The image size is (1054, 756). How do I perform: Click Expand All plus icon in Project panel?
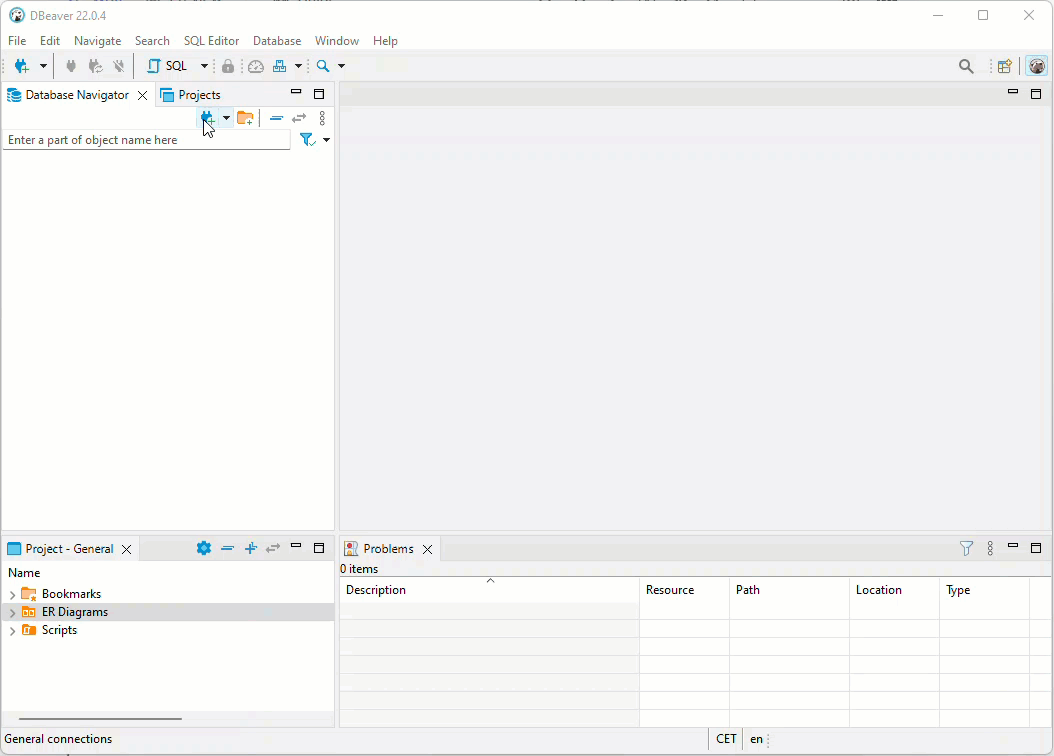(x=251, y=548)
